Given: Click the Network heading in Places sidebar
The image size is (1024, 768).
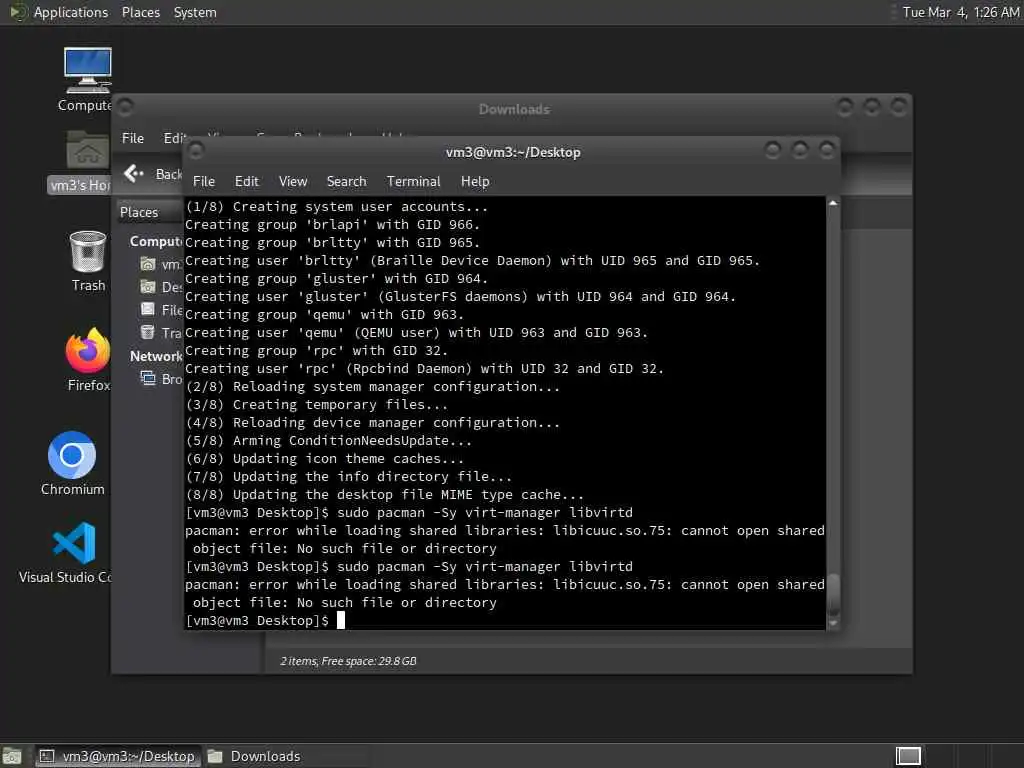Looking at the screenshot, I should click(155, 356).
